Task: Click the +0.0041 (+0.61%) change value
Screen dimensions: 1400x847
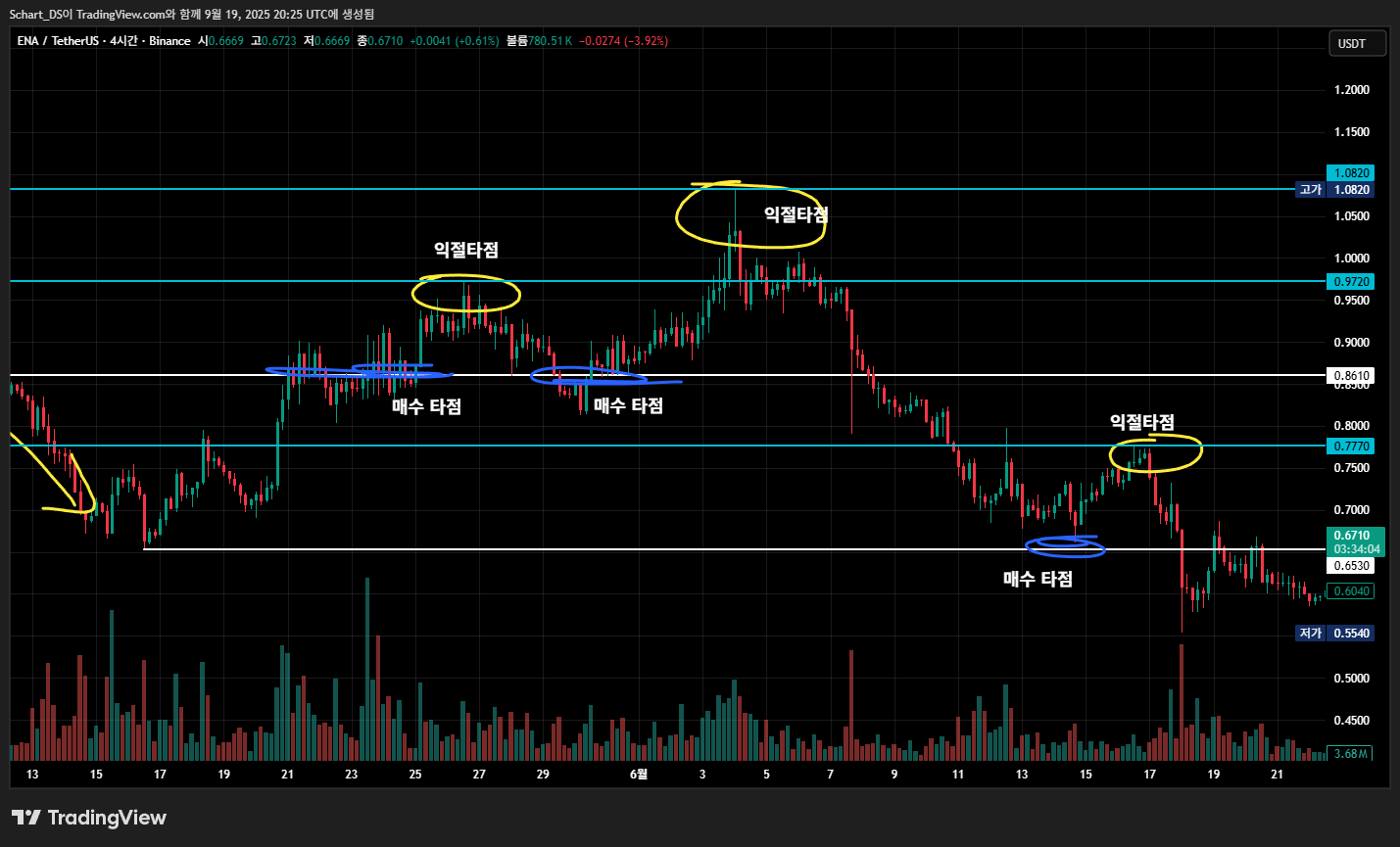Action: (454, 41)
